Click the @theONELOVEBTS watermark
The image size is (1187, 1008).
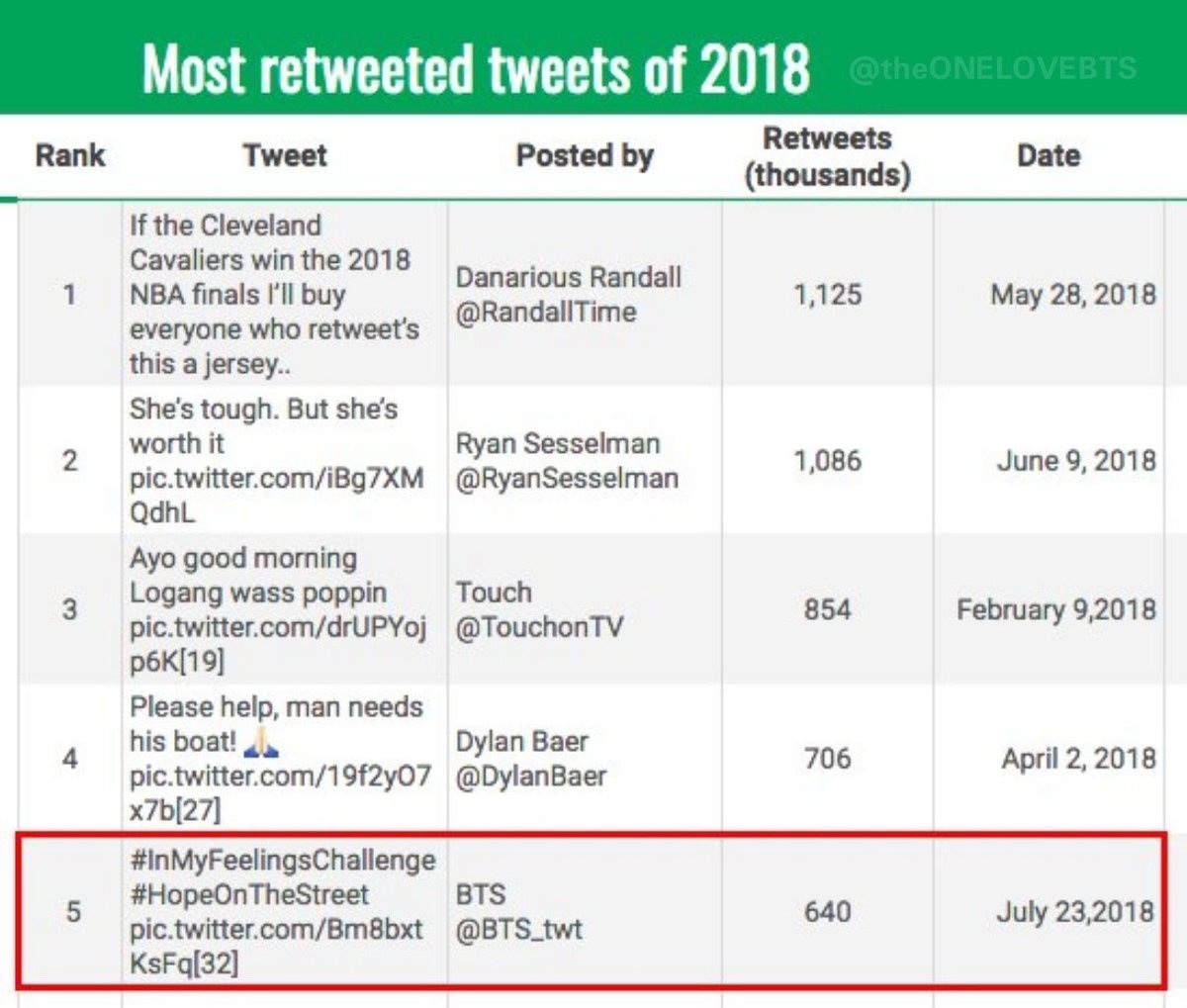coord(993,68)
